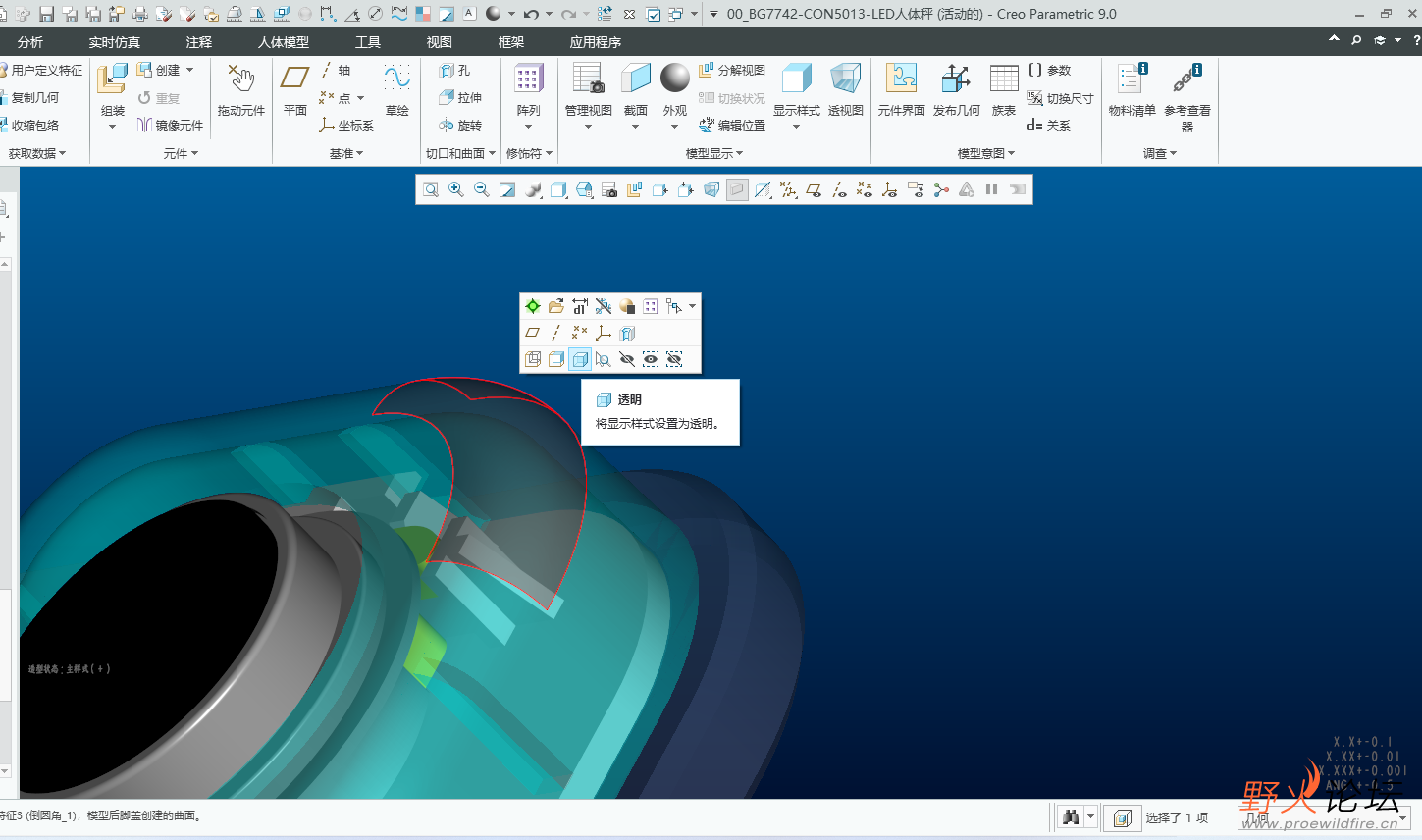The width and height of the screenshot is (1422, 840).
Task: Click the transparent 透明 display style in mini toolbar
Action: pyautogui.click(x=580, y=359)
